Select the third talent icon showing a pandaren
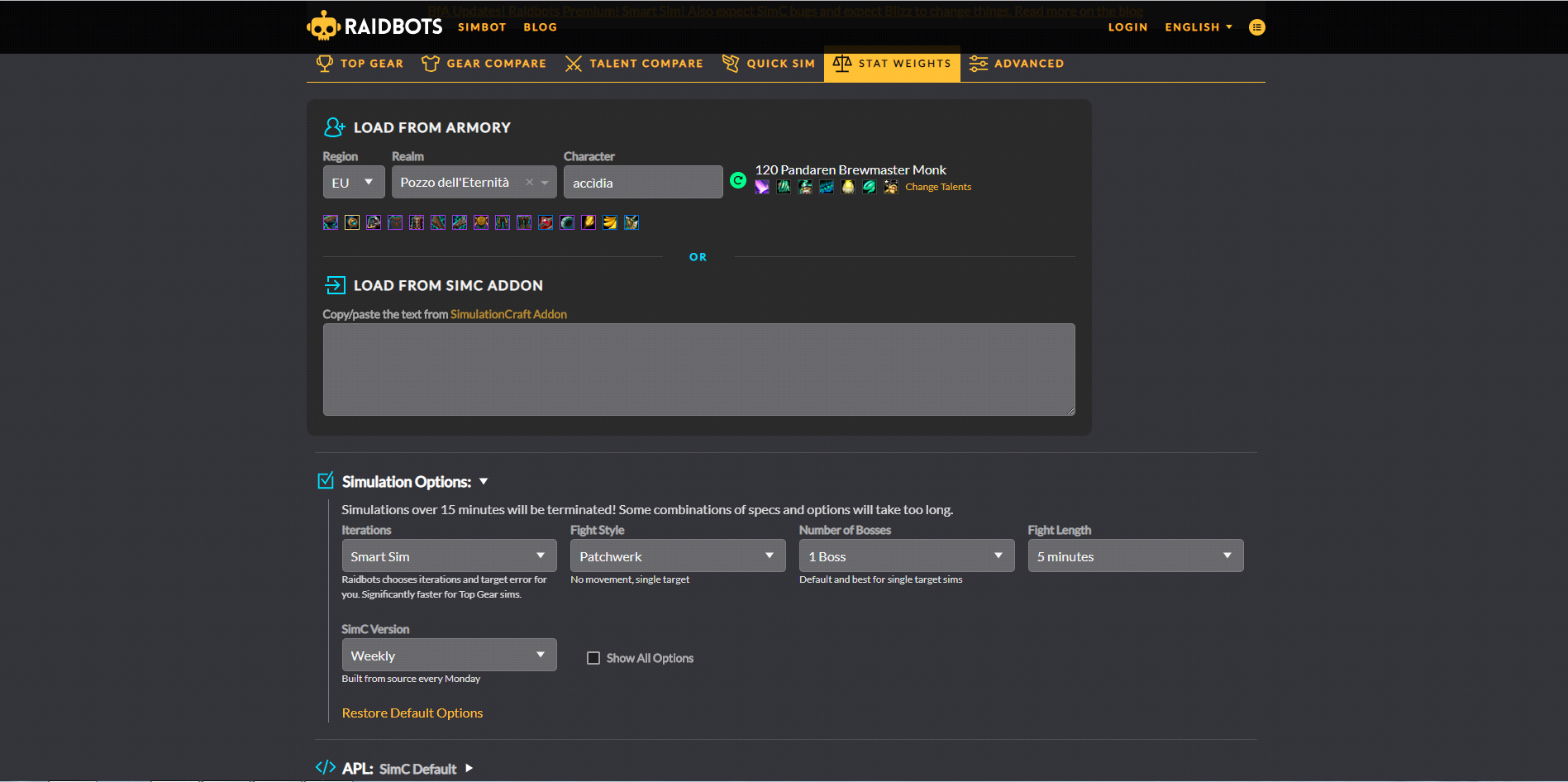Viewport: 1568px width, 782px height. pos(805,187)
